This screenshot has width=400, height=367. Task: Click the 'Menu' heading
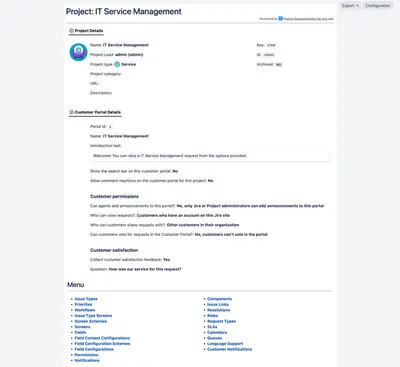pyautogui.click(x=76, y=285)
